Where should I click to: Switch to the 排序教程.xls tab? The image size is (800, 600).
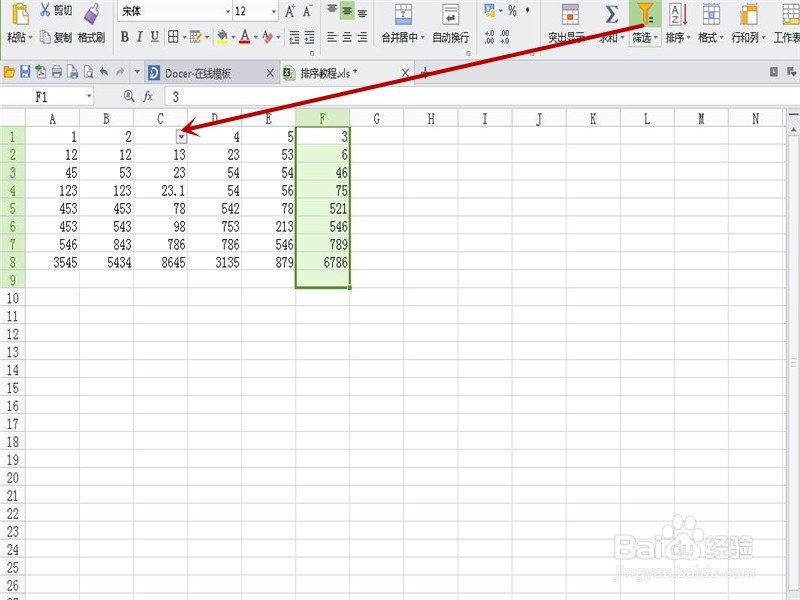(329, 73)
